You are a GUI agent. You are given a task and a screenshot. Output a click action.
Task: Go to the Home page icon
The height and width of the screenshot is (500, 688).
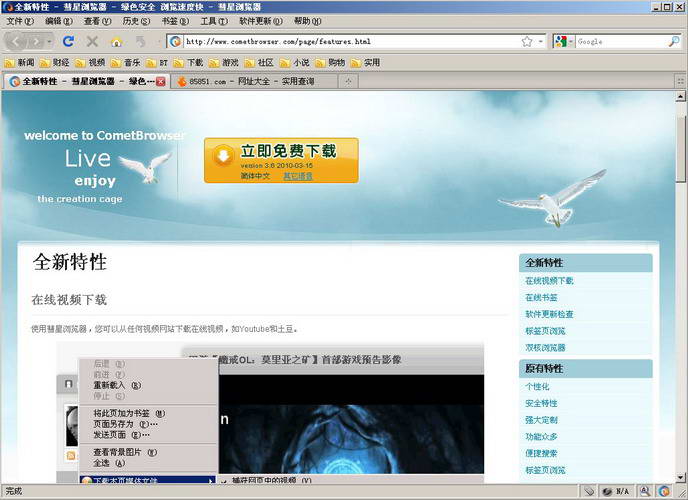(116, 42)
